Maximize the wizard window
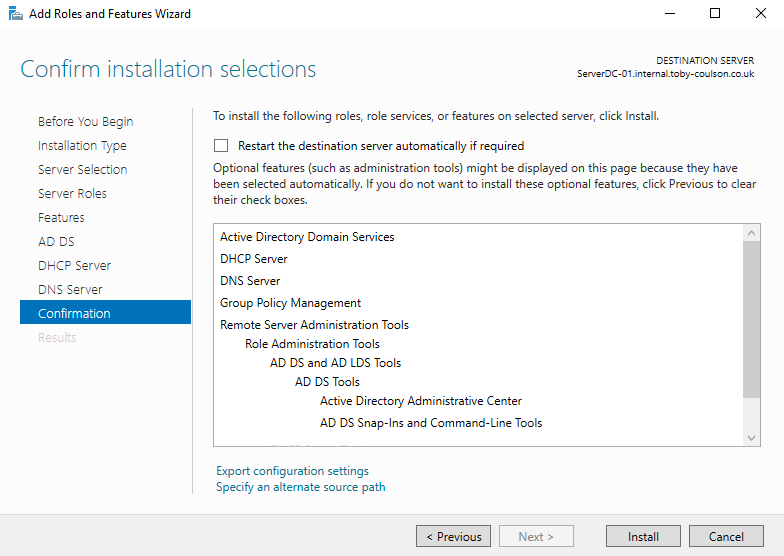The image size is (784, 556). click(x=714, y=14)
